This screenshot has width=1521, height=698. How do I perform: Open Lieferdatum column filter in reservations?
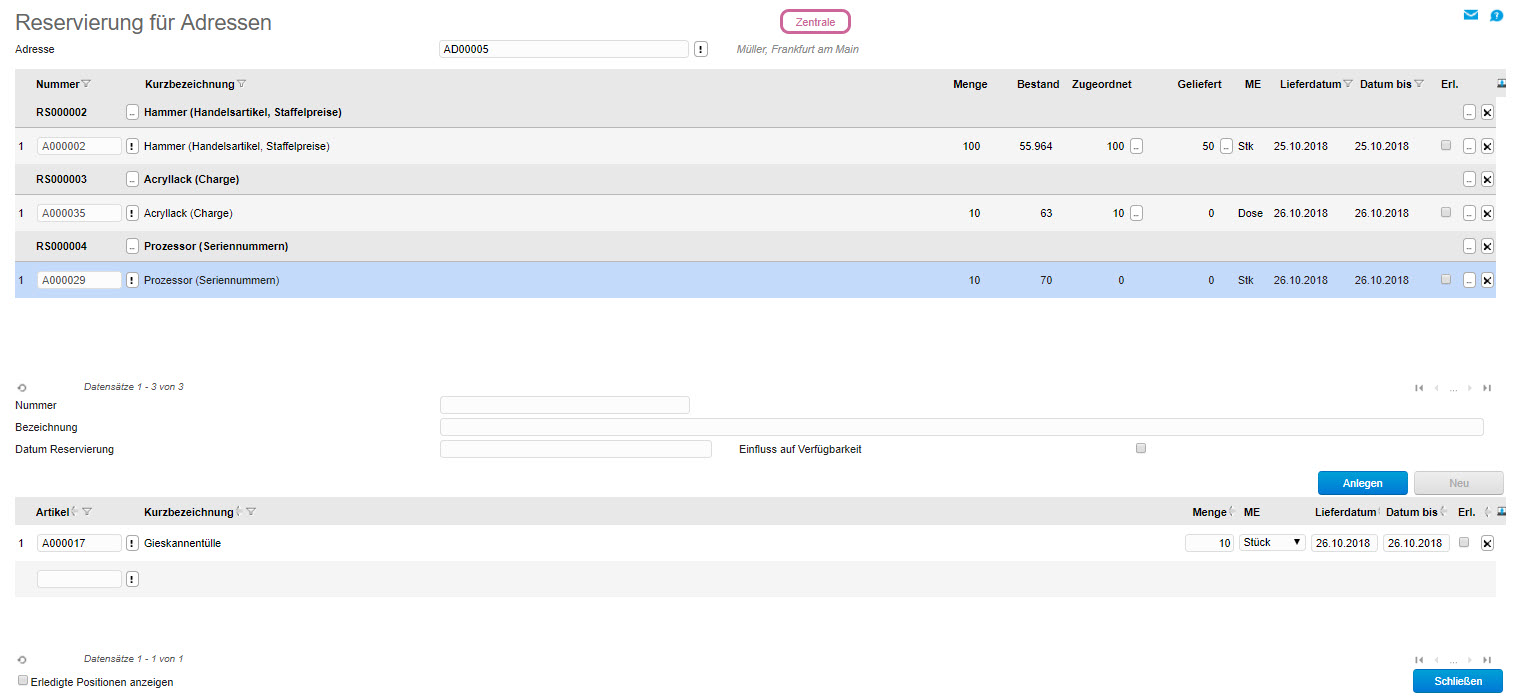click(1348, 84)
